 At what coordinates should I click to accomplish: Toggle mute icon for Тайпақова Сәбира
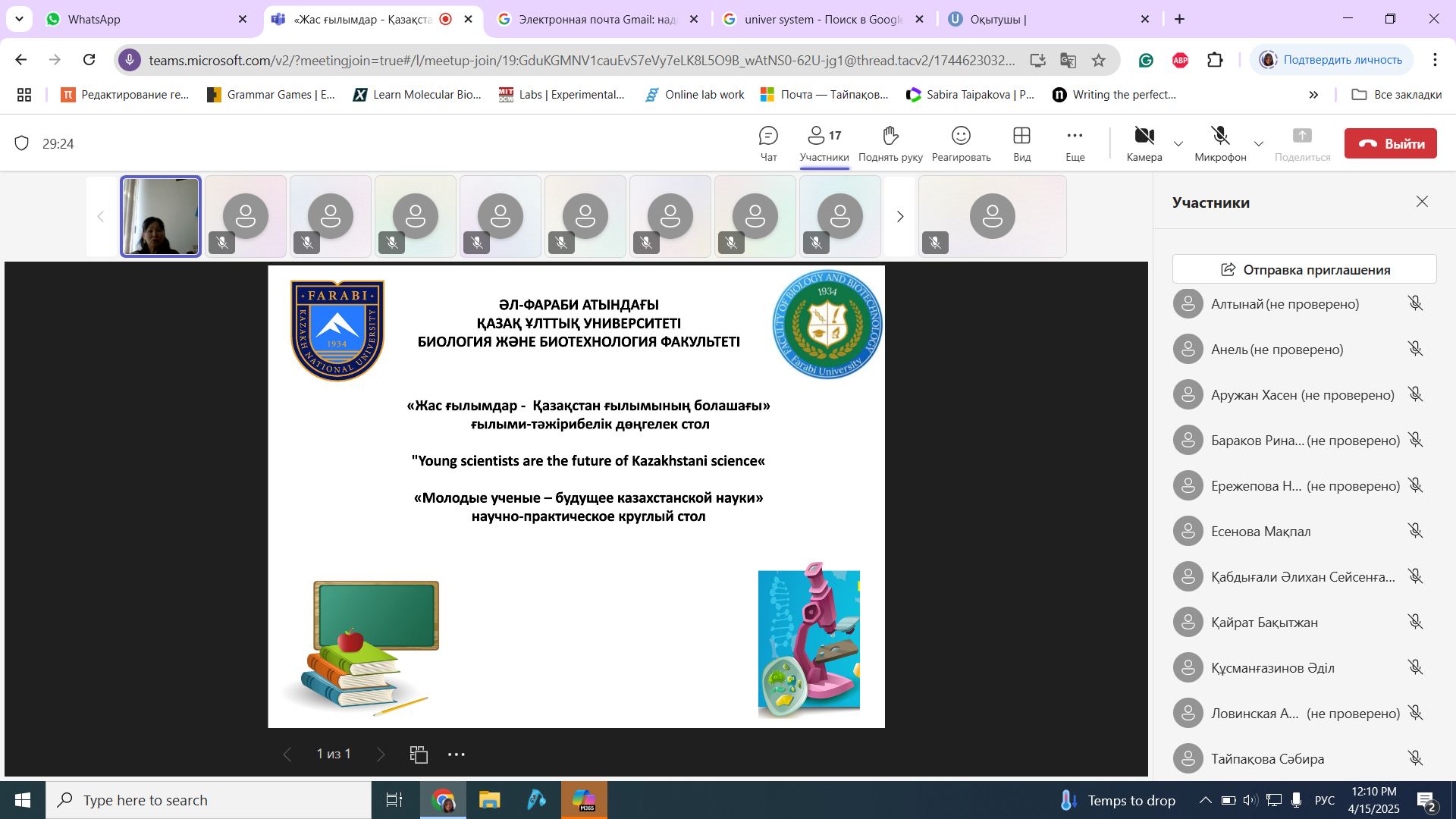click(1415, 758)
